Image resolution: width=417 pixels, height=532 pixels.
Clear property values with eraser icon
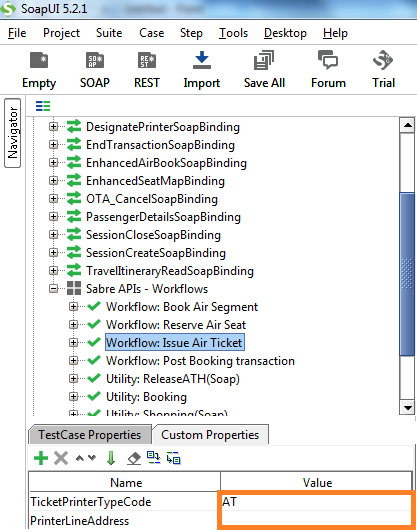tap(134, 458)
